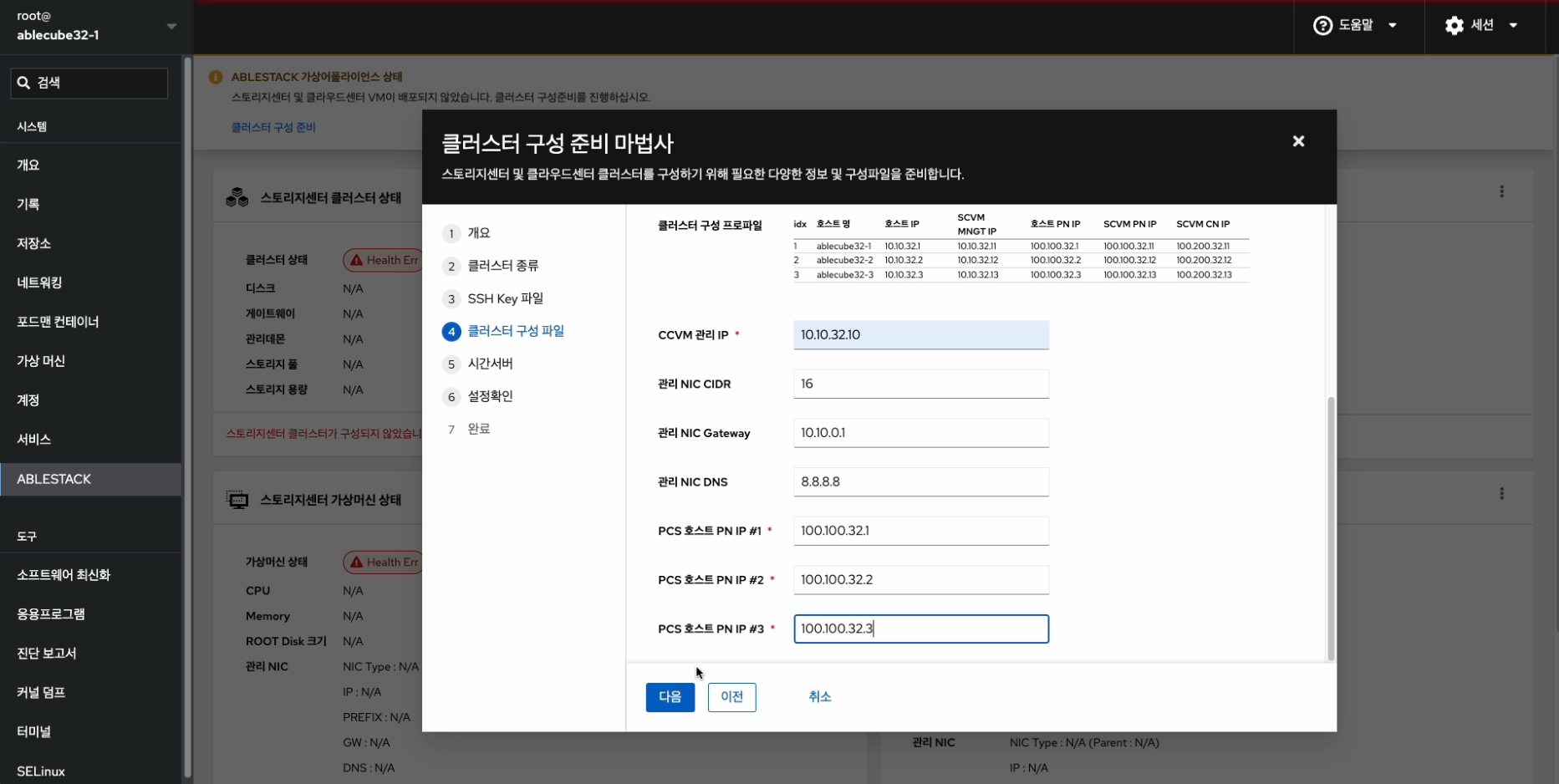Click the storage center cluster cubes icon
Image resolution: width=1559 pixels, height=784 pixels.
(x=237, y=197)
